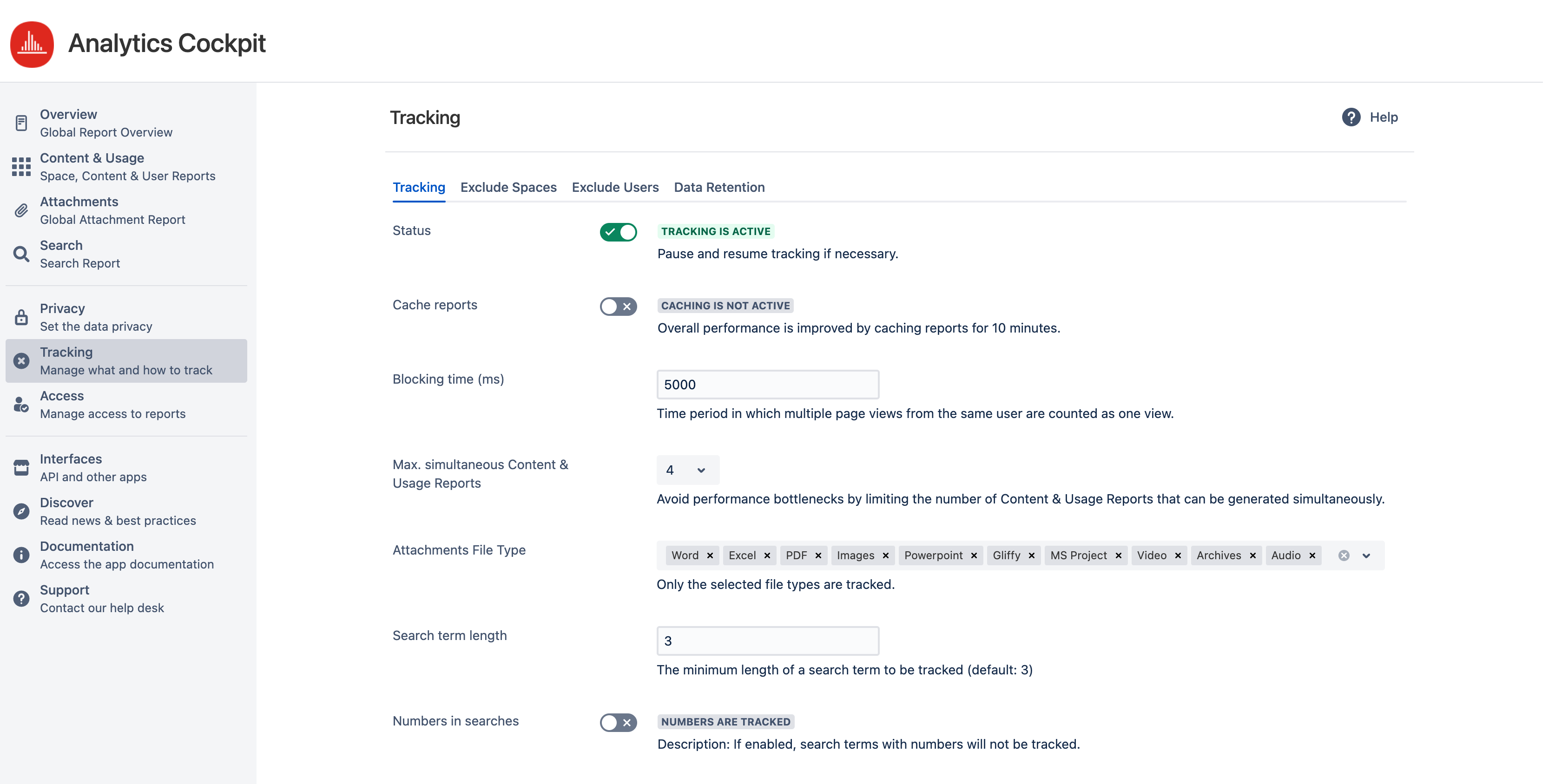Click the Privacy lock icon
The width and height of the screenshot is (1555, 784).
click(x=21, y=317)
